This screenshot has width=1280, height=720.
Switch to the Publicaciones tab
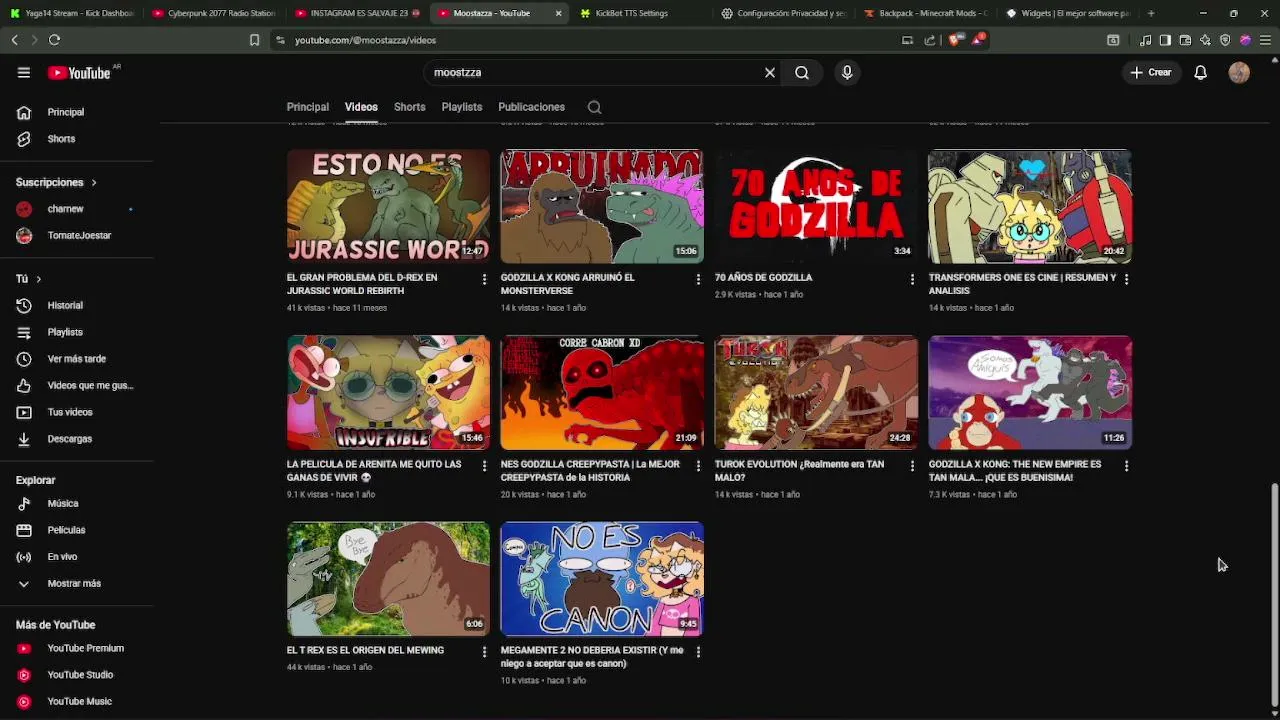tap(531, 107)
